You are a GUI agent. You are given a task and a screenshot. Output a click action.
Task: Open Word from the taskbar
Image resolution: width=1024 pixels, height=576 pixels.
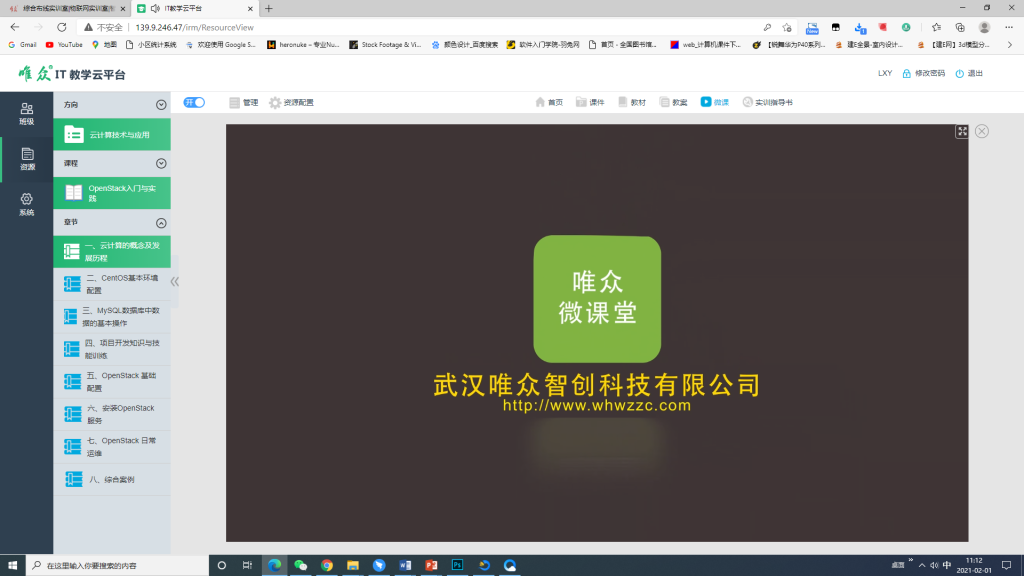(405, 566)
